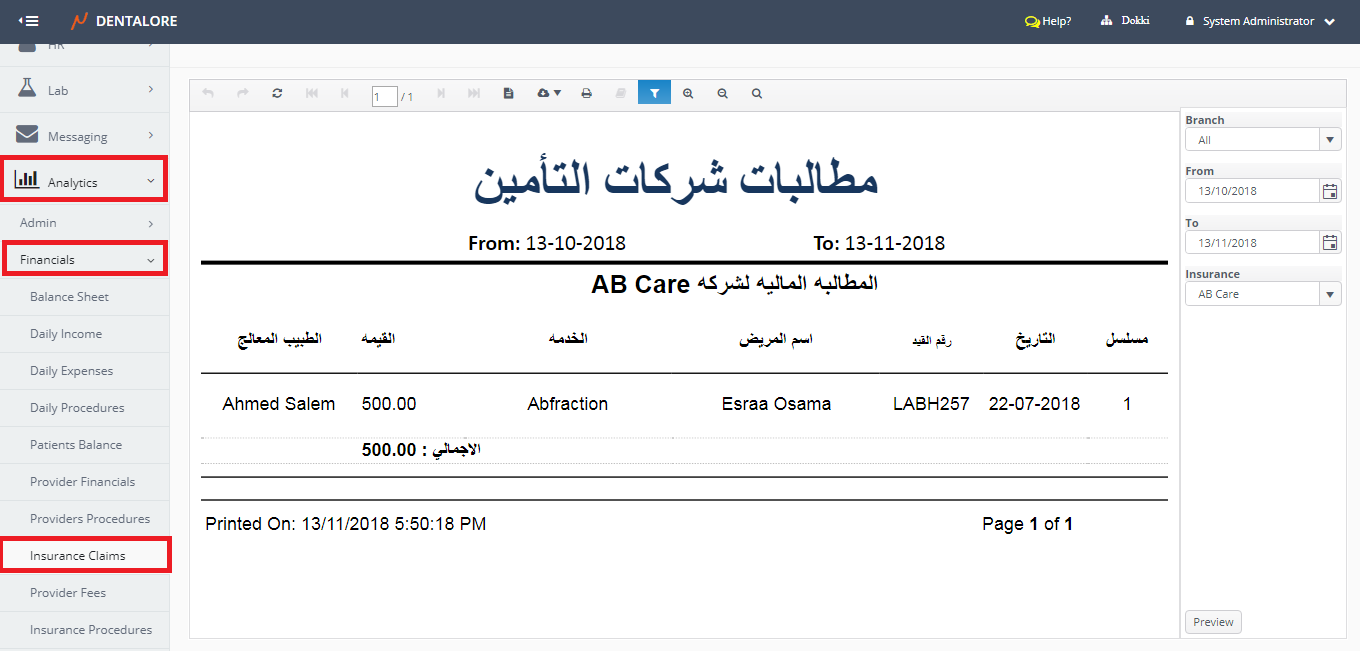Open the From date calendar picker
Image resolution: width=1360 pixels, height=651 pixels.
[x=1330, y=191]
